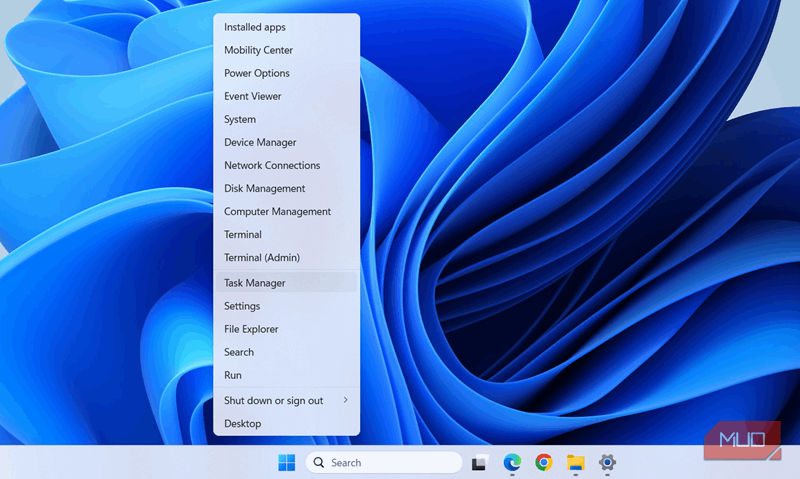Open Event Viewer from the menu
Screen dimensions: 800x479
click(253, 96)
